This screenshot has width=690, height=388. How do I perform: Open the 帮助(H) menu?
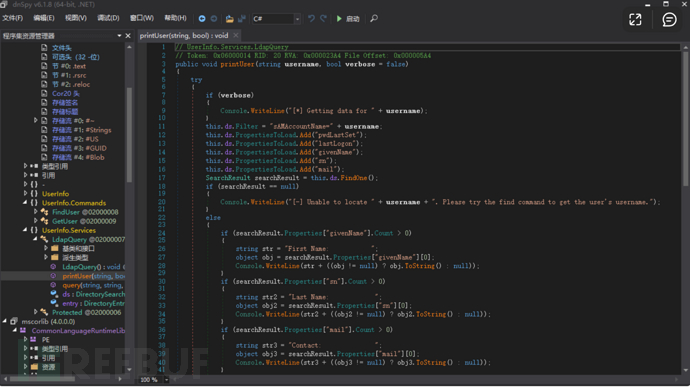click(x=175, y=18)
